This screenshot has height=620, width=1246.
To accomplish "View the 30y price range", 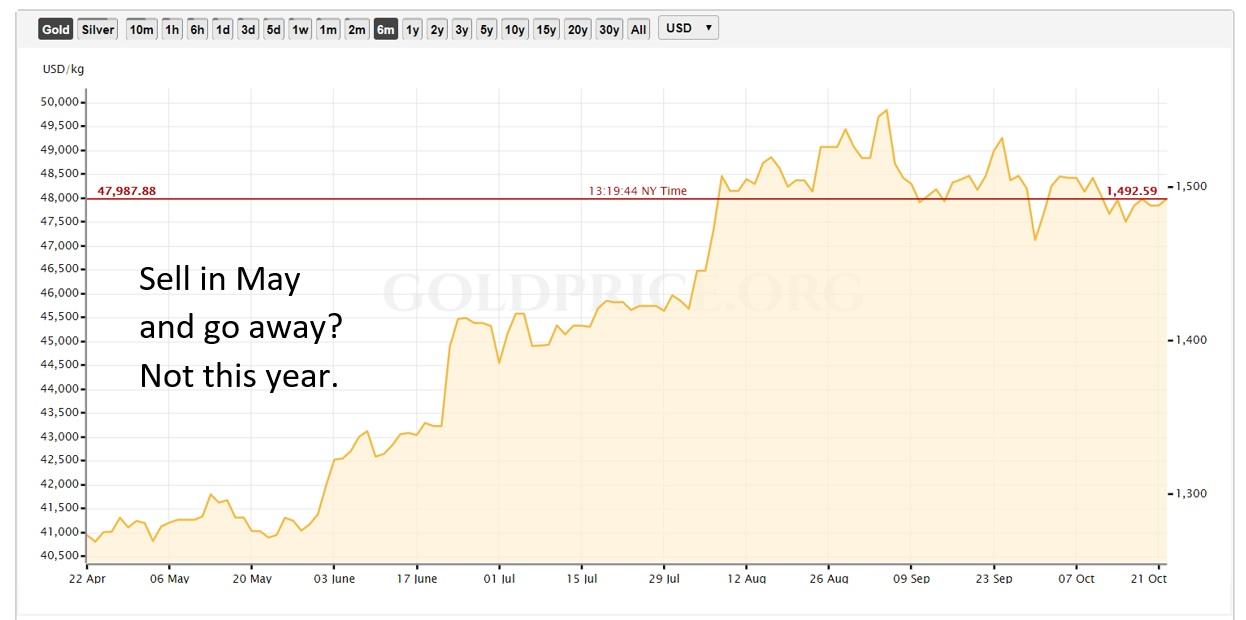I will [609, 29].
